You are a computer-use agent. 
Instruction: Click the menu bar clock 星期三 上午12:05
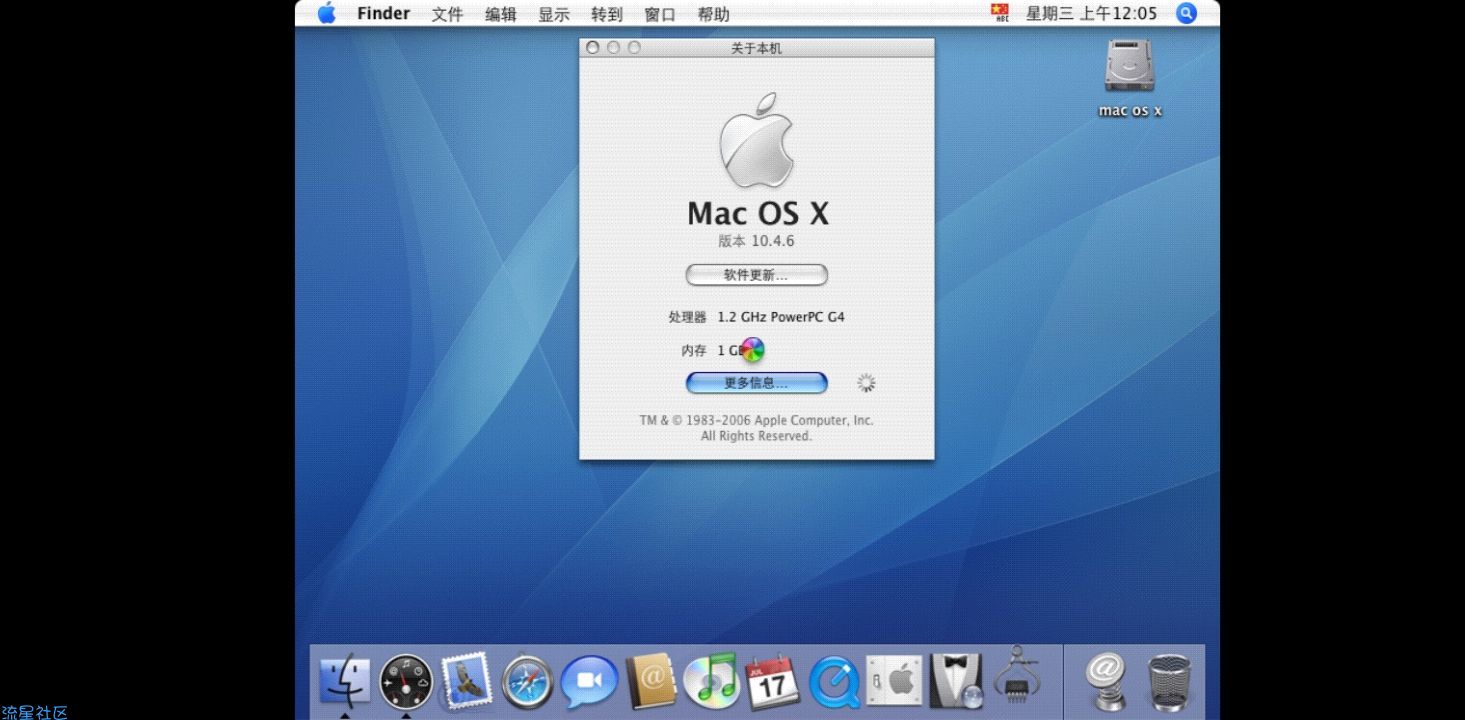coord(1091,13)
